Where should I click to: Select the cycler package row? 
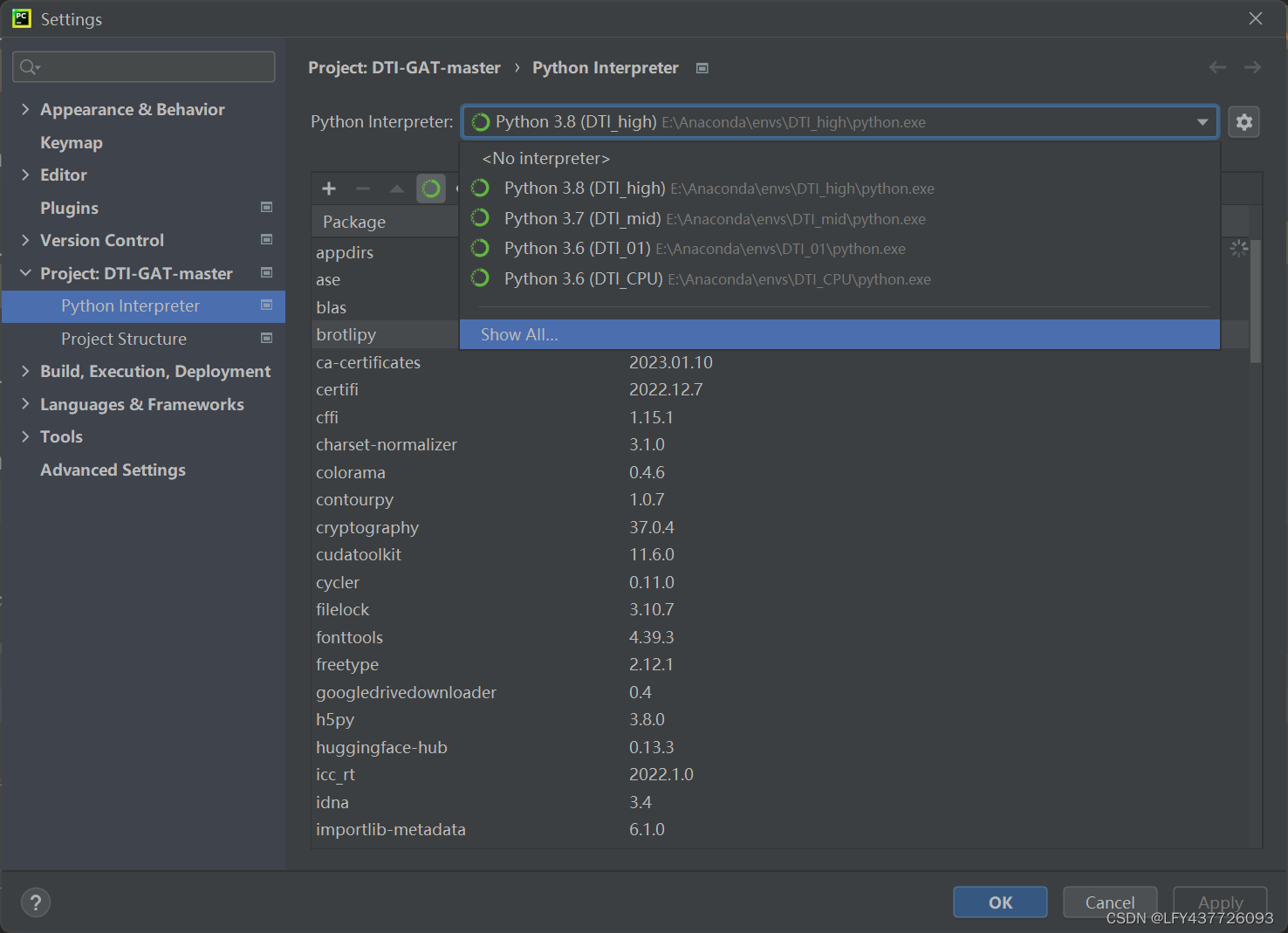(781, 582)
